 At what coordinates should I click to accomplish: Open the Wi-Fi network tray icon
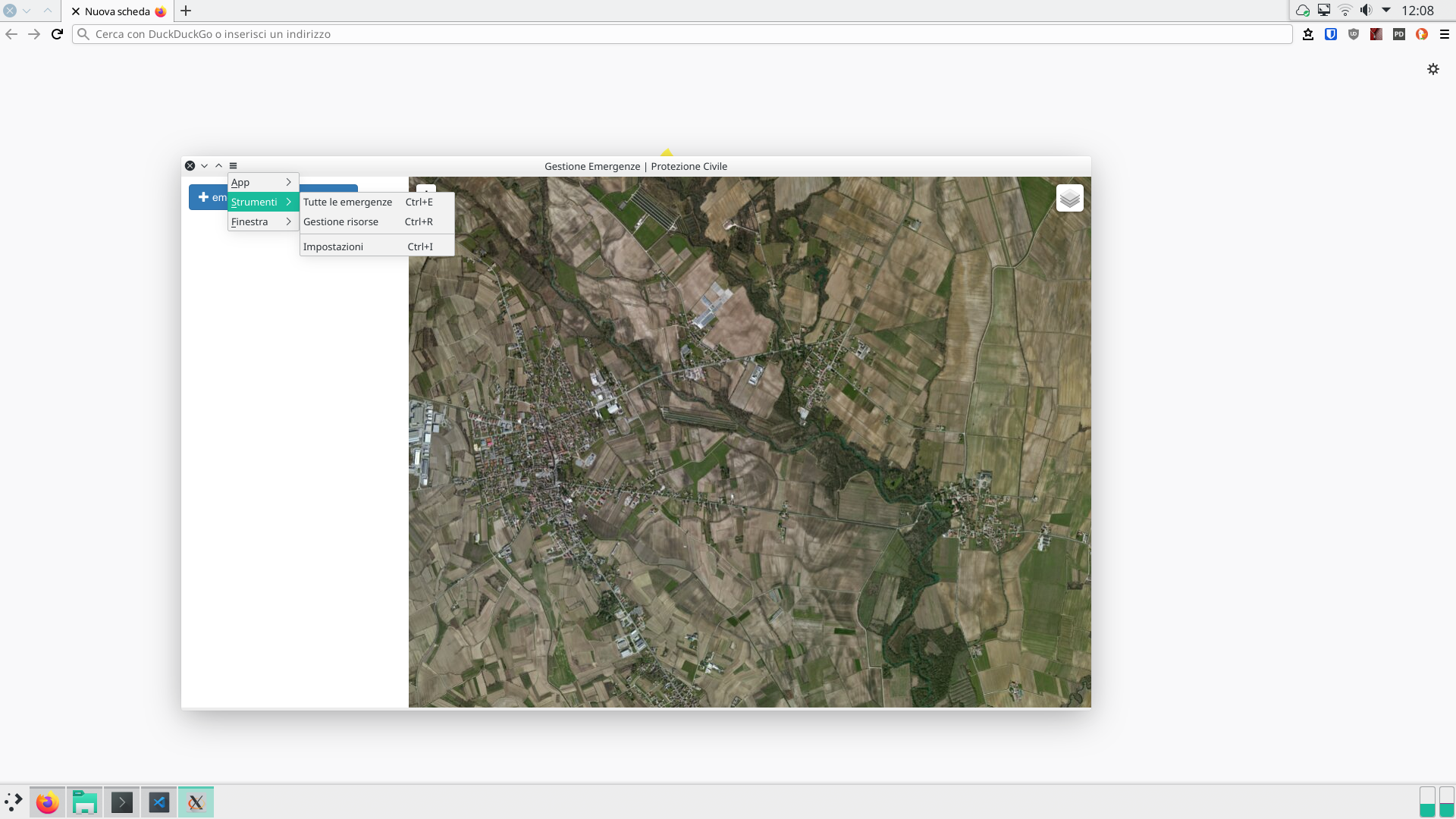[x=1345, y=11]
